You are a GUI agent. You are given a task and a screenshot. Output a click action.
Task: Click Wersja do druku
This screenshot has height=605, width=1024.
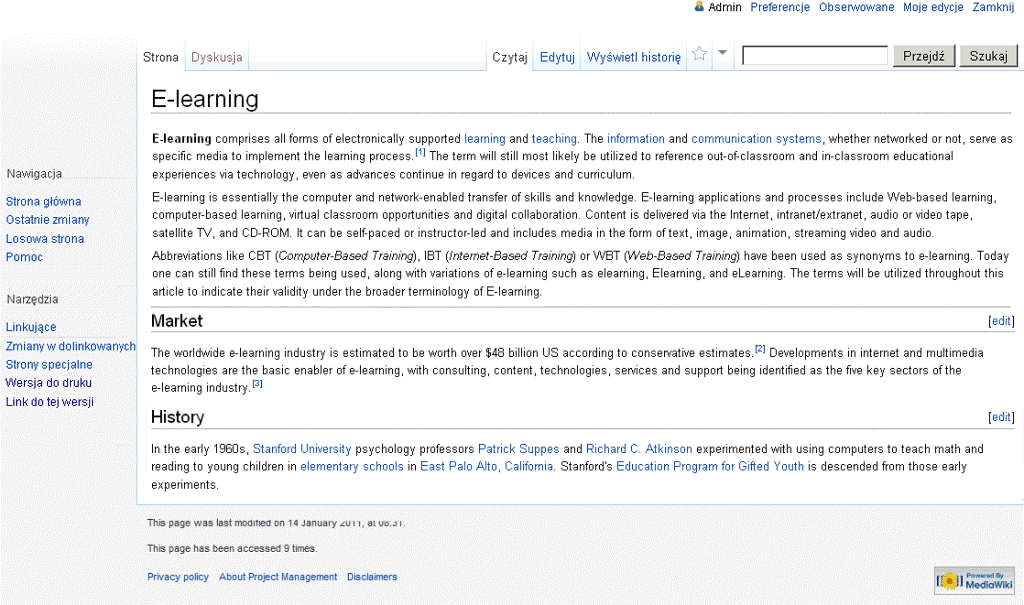pos(46,382)
